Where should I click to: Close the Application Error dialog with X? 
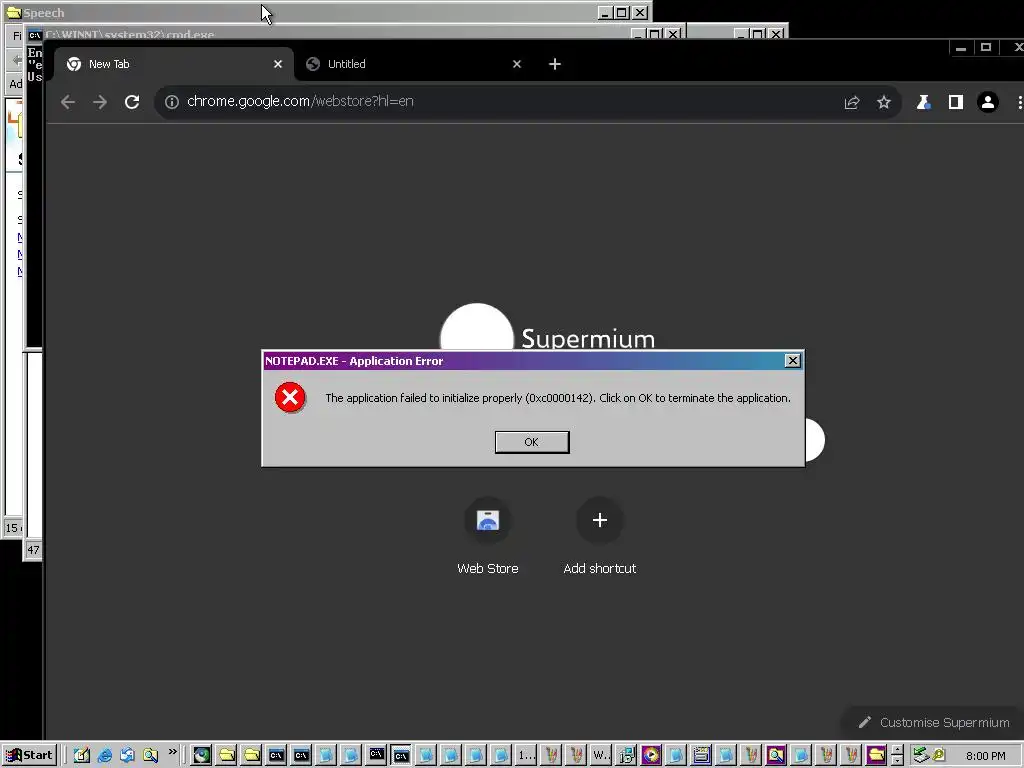(792, 360)
